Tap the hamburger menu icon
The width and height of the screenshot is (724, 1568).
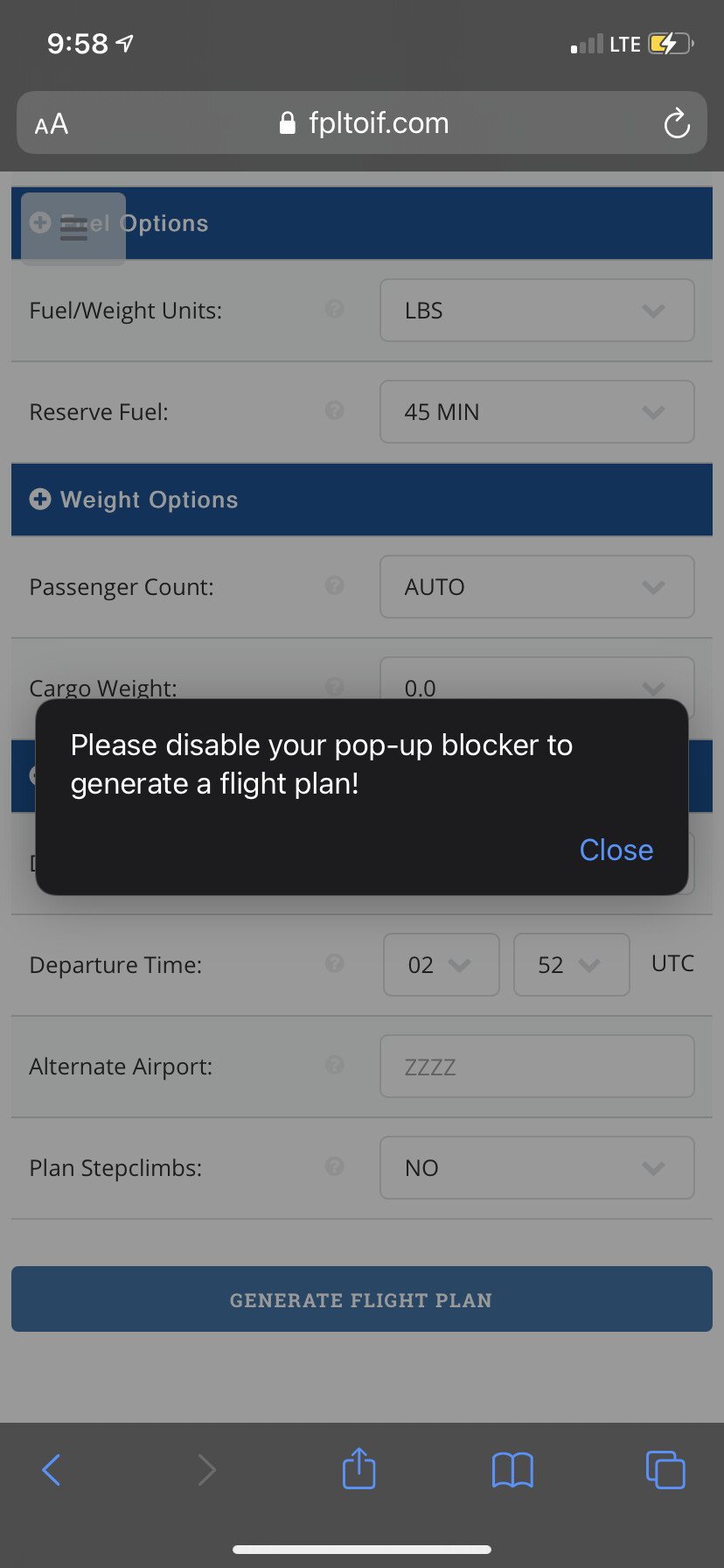coord(73,228)
